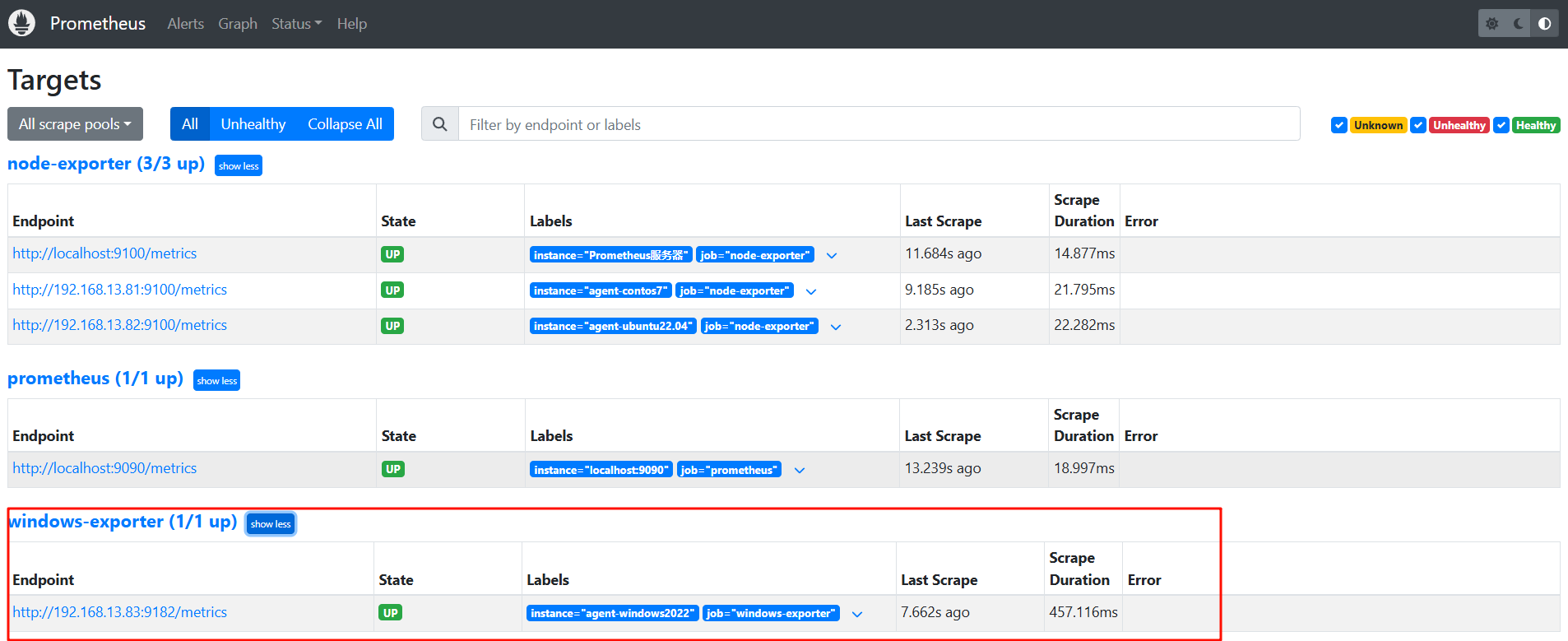Expand labels chevron for agent-windows2022 row
1568x641 pixels.
(857, 614)
